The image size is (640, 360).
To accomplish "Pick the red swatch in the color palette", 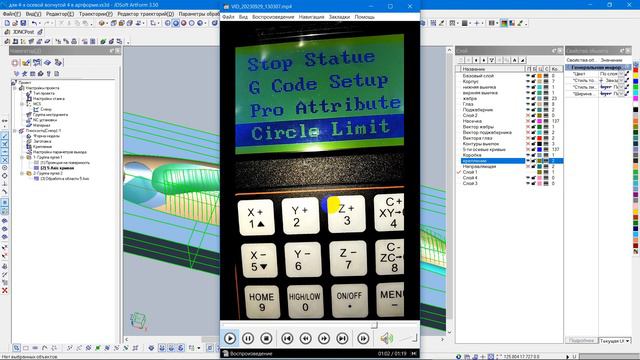I will pyautogui.click(x=636, y=71).
